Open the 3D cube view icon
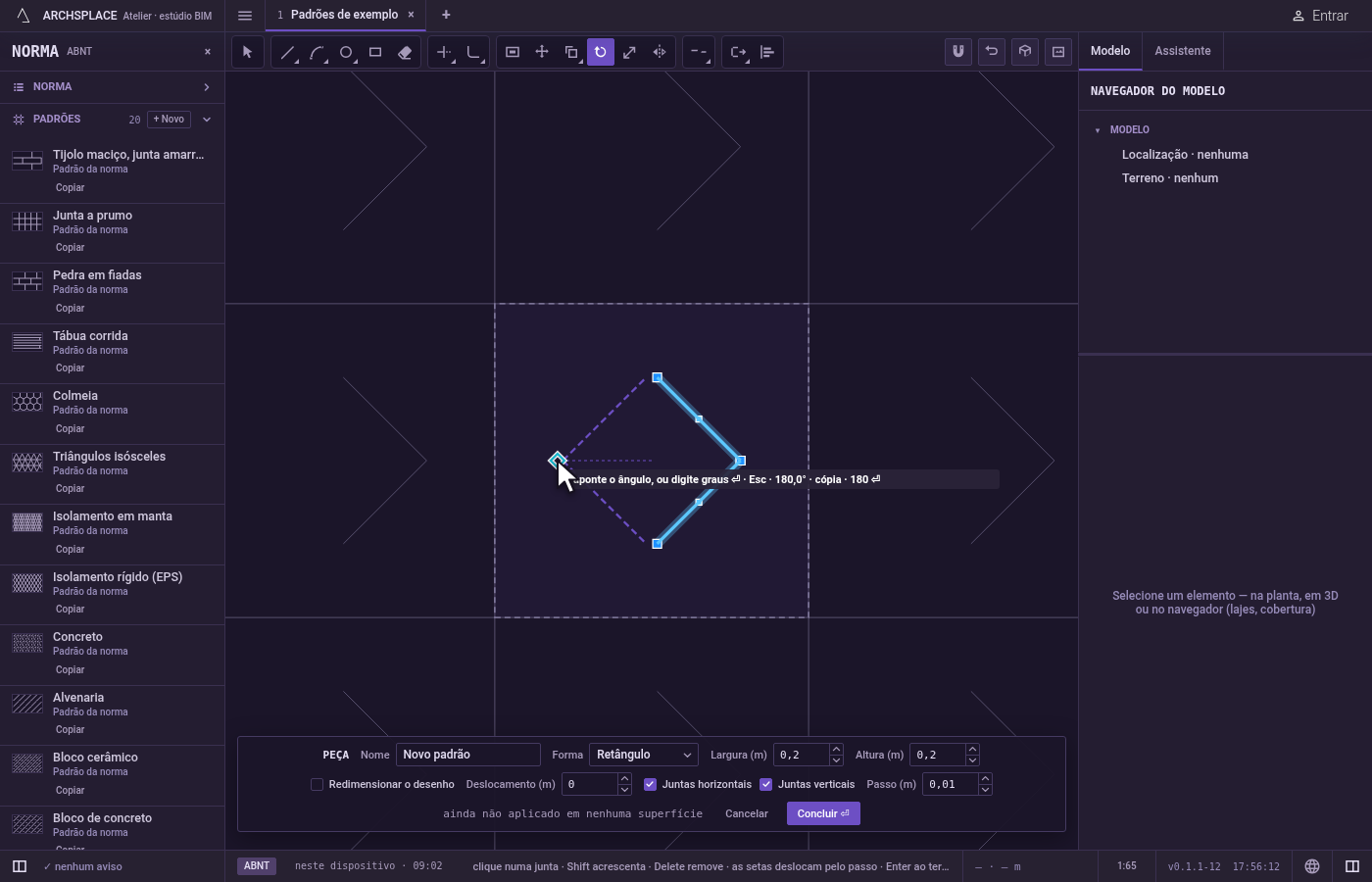 tap(1025, 52)
